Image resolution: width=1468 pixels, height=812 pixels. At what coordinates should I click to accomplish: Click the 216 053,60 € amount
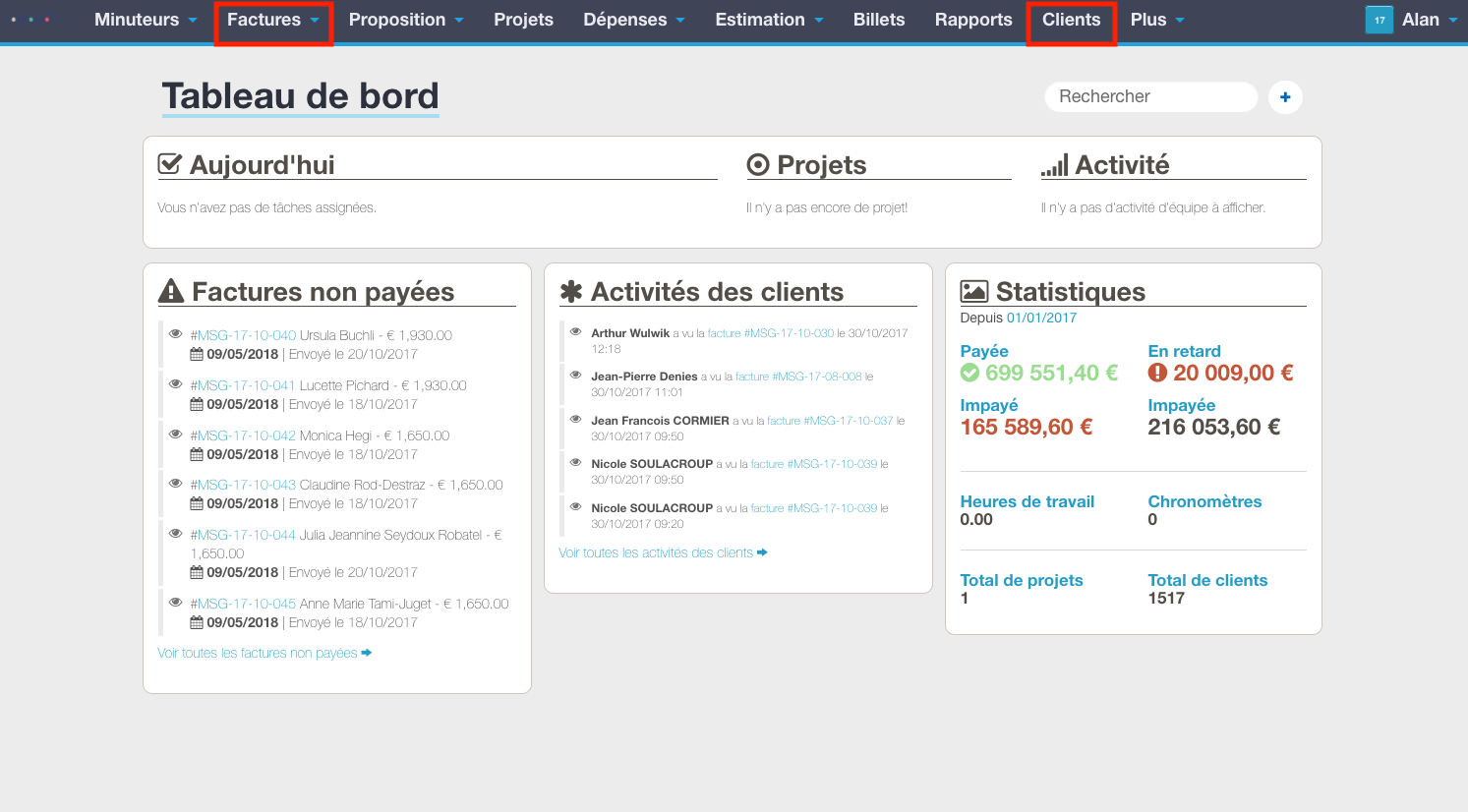pyautogui.click(x=1214, y=427)
